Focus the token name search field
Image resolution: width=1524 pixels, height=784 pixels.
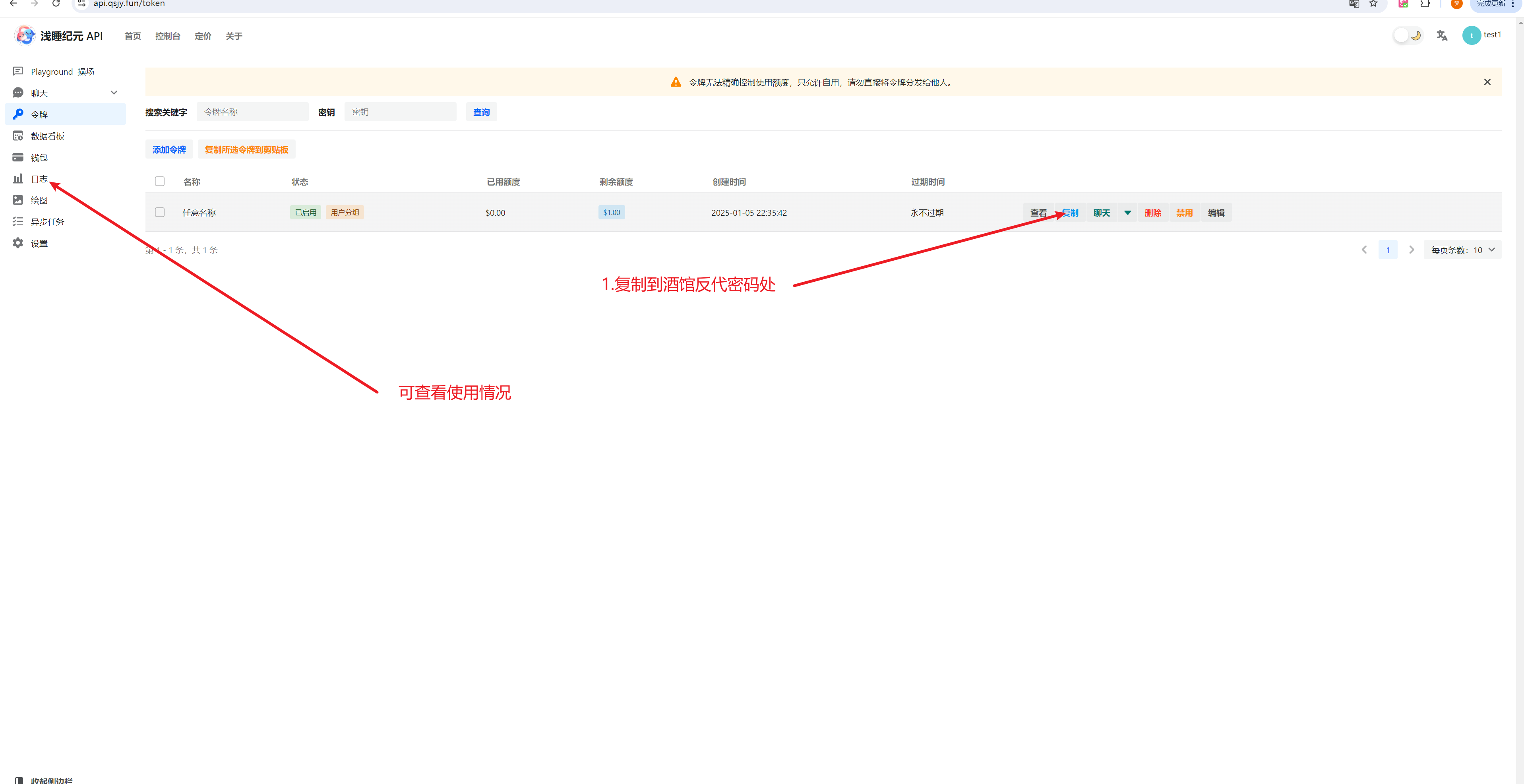click(x=253, y=112)
